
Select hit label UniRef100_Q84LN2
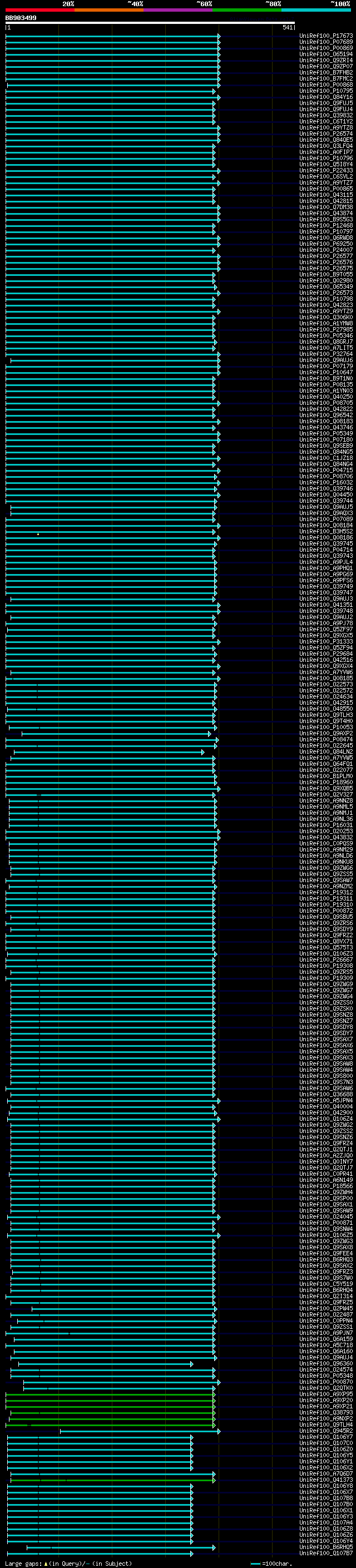pyautogui.click(x=326, y=752)
